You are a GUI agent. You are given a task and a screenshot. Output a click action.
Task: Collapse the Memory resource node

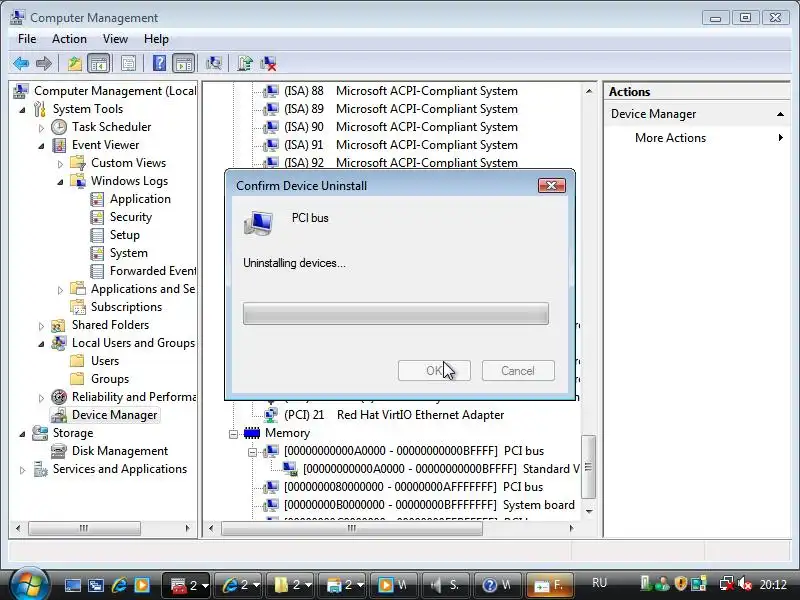[x=233, y=434]
